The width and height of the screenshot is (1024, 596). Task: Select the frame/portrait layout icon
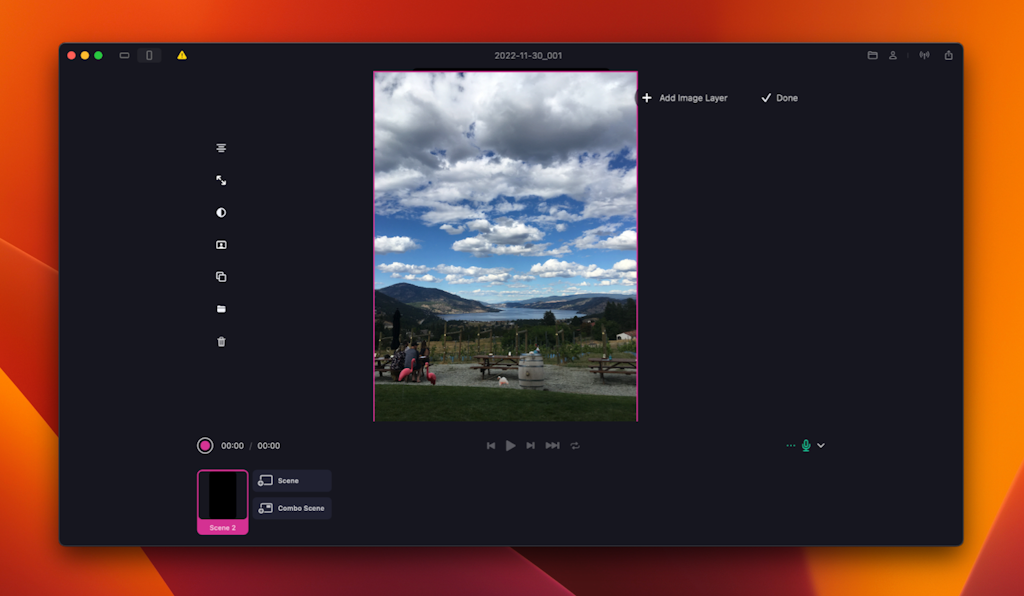[220, 244]
